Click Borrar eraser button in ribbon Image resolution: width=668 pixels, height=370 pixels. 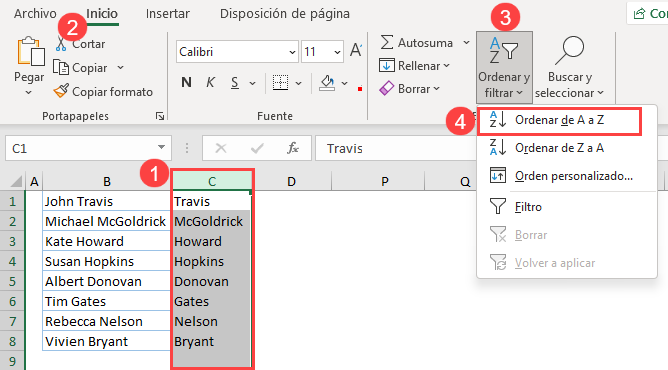pos(409,89)
